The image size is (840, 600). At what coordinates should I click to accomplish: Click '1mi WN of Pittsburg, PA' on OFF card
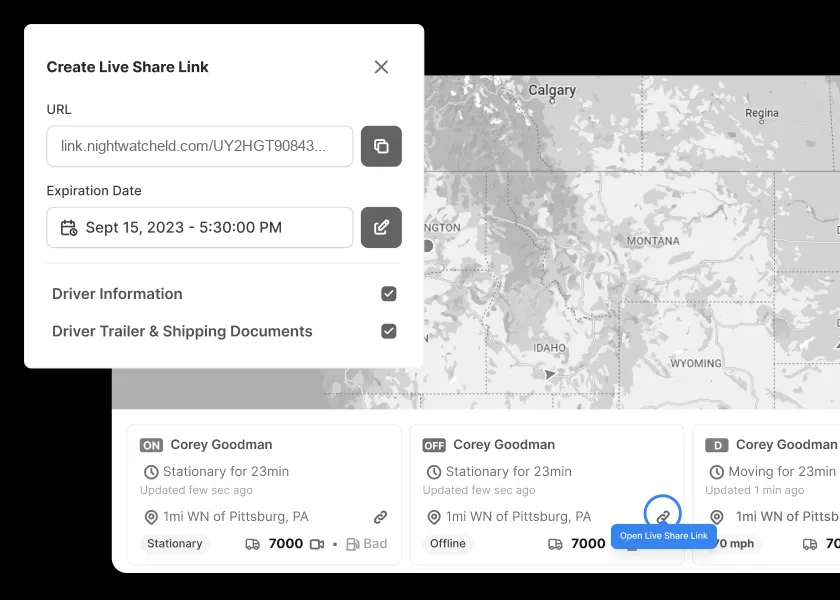point(519,516)
